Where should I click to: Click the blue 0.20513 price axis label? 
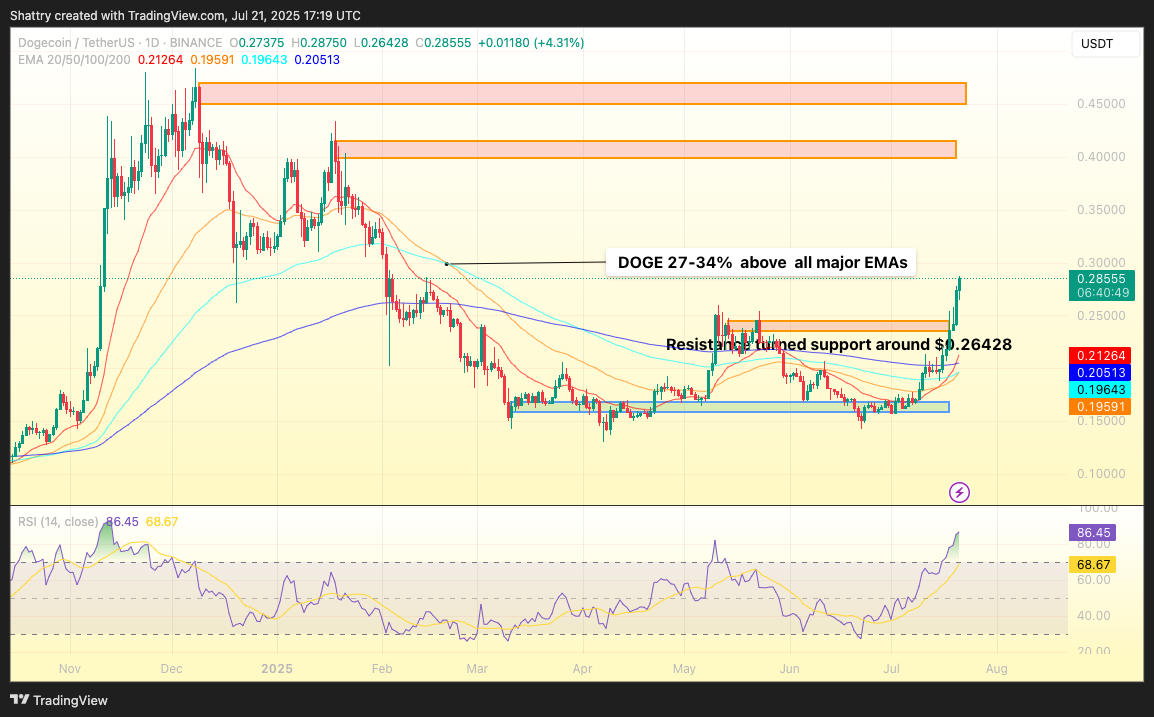click(1101, 372)
